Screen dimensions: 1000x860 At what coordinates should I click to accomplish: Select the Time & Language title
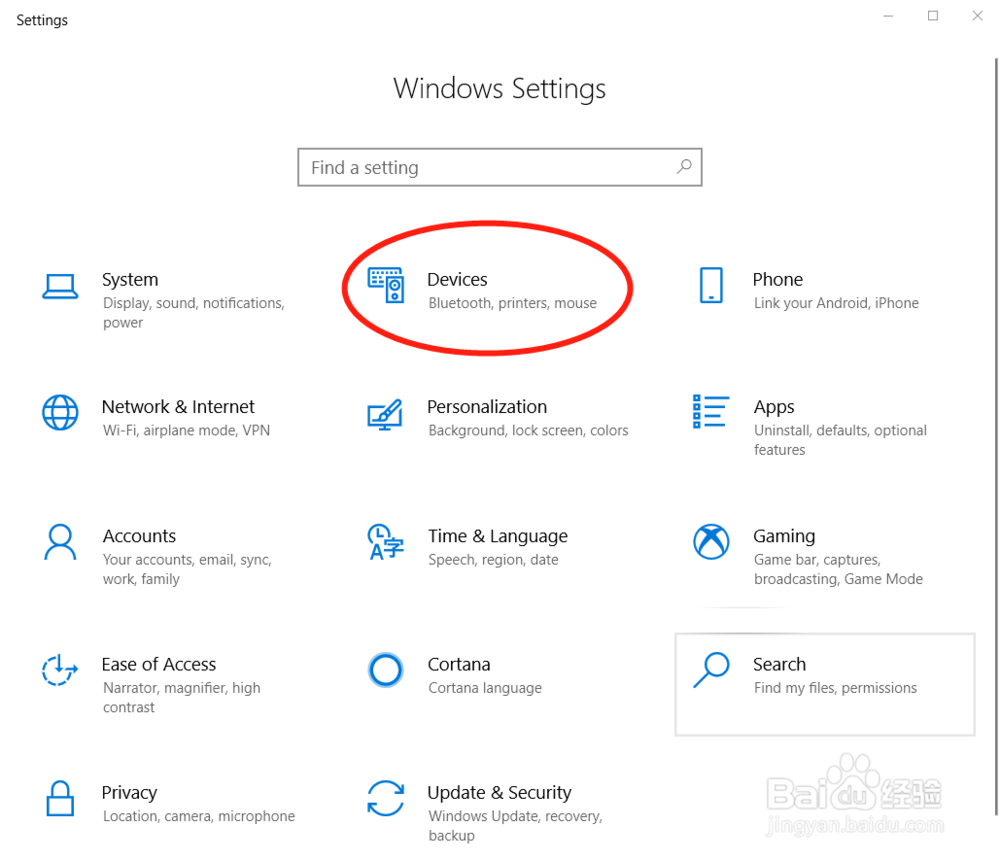(497, 537)
